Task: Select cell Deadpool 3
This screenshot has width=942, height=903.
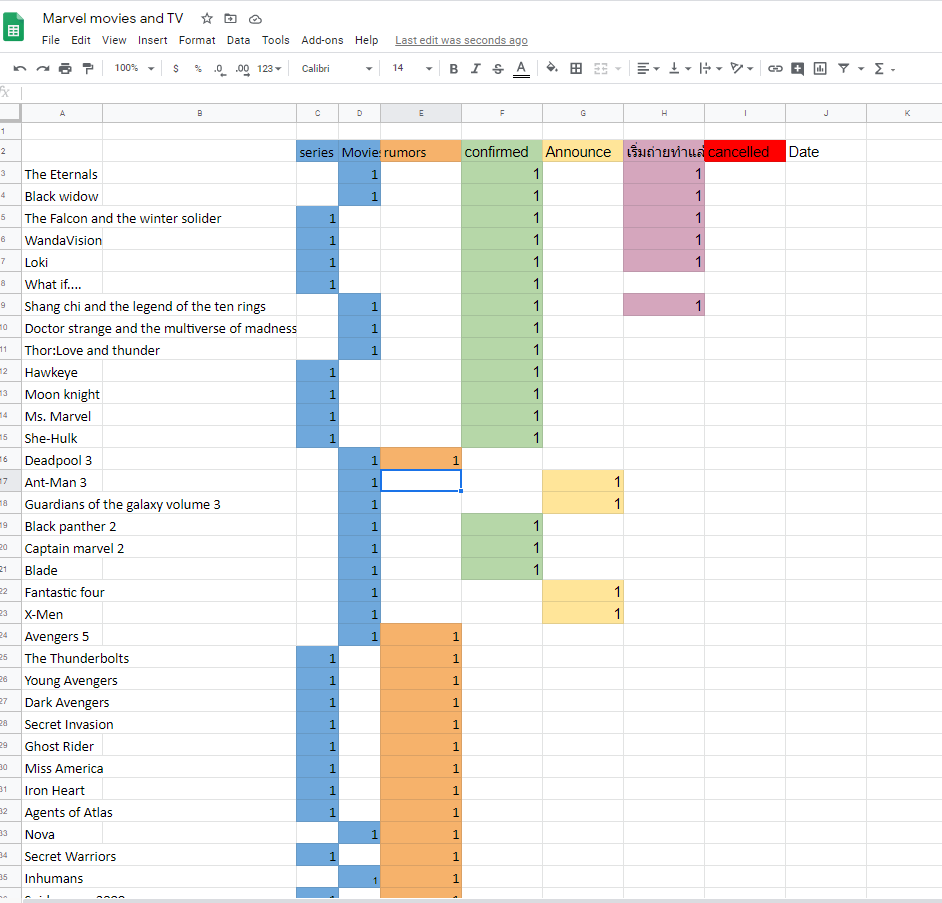Action: [62, 460]
